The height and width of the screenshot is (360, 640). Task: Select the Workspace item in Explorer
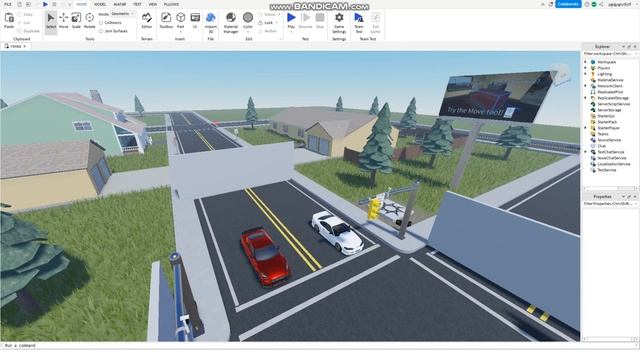tap(607, 62)
